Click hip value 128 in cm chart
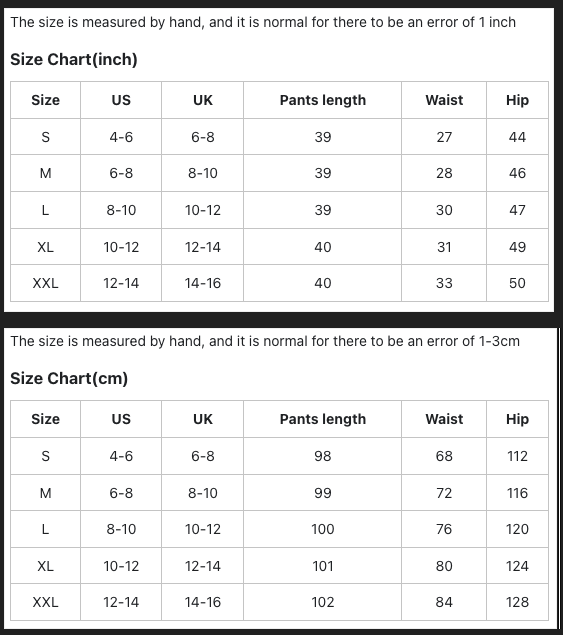 coord(517,602)
